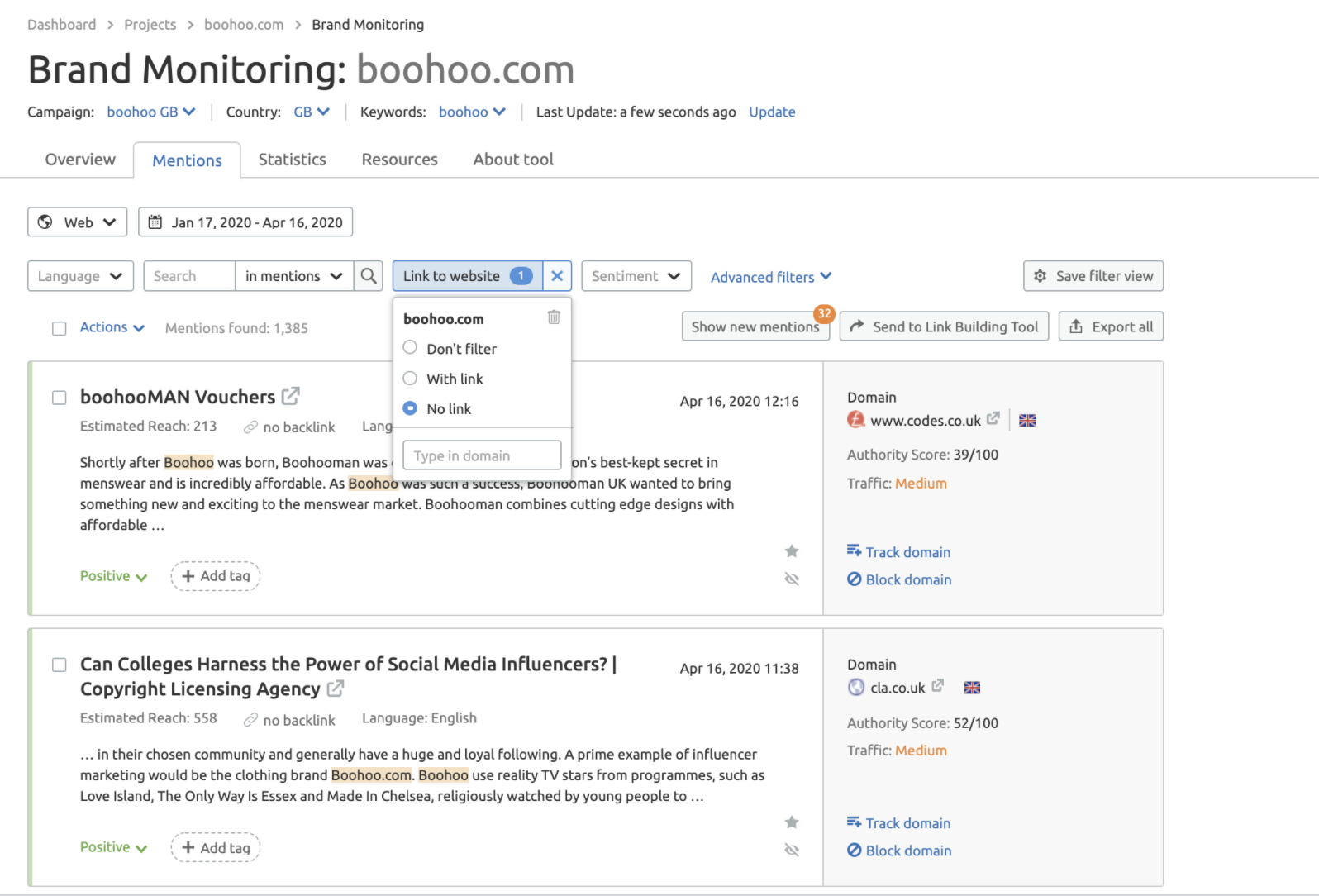Image resolution: width=1319 pixels, height=896 pixels.
Task: Open cla.co.uk in new window icon
Action: 937,686
